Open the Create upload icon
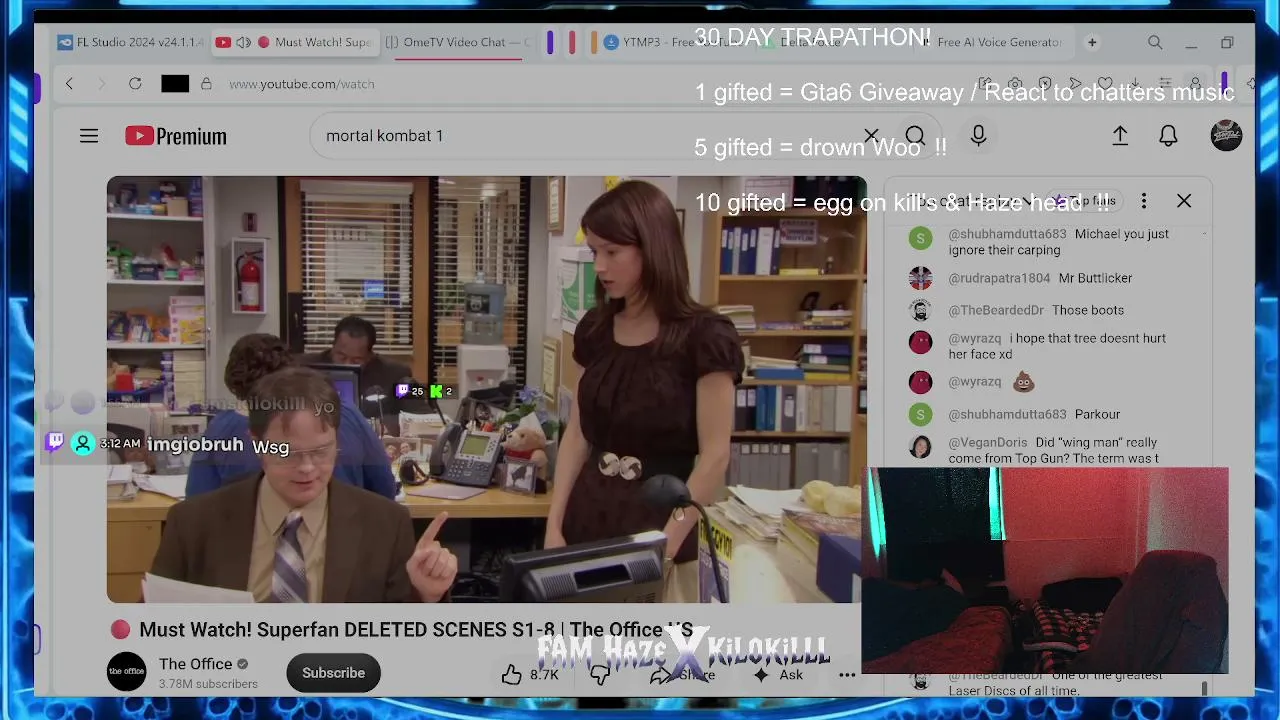Viewport: 1280px width, 720px height. click(x=1120, y=136)
